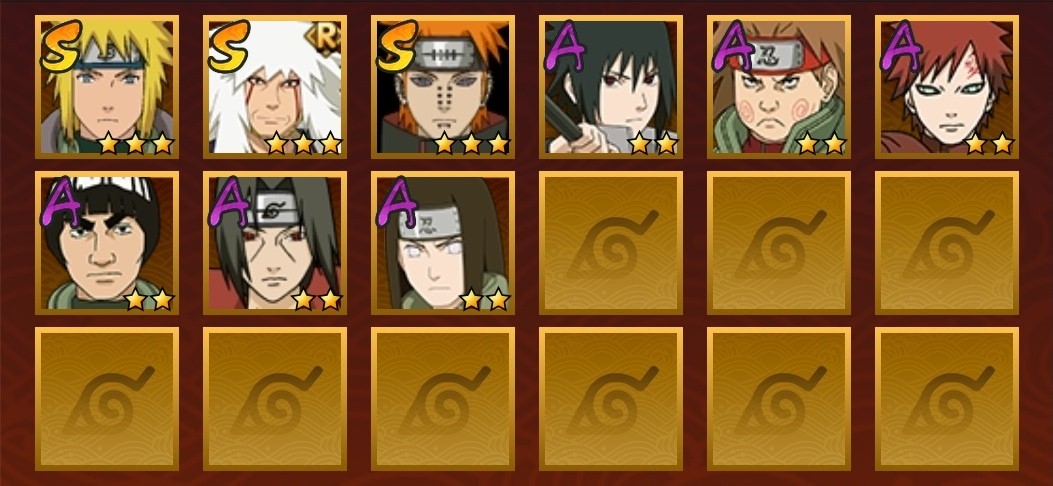This screenshot has height=486, width=1053.
Task: Tap the empty slot beneath Neji
Action: [443, 398]
